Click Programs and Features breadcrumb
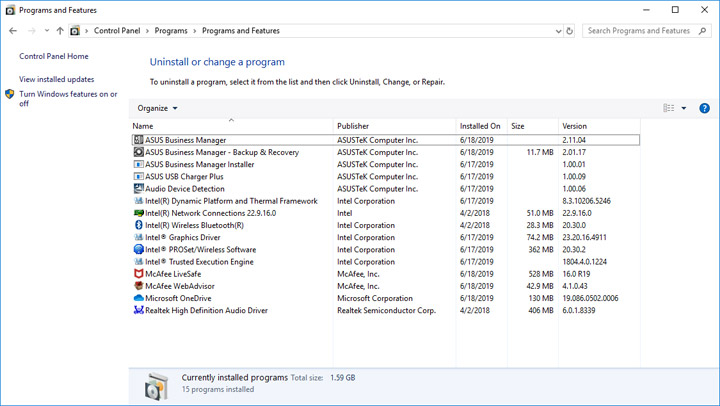The height and width of the screenshot is (406, 720). tap(241, 31)
